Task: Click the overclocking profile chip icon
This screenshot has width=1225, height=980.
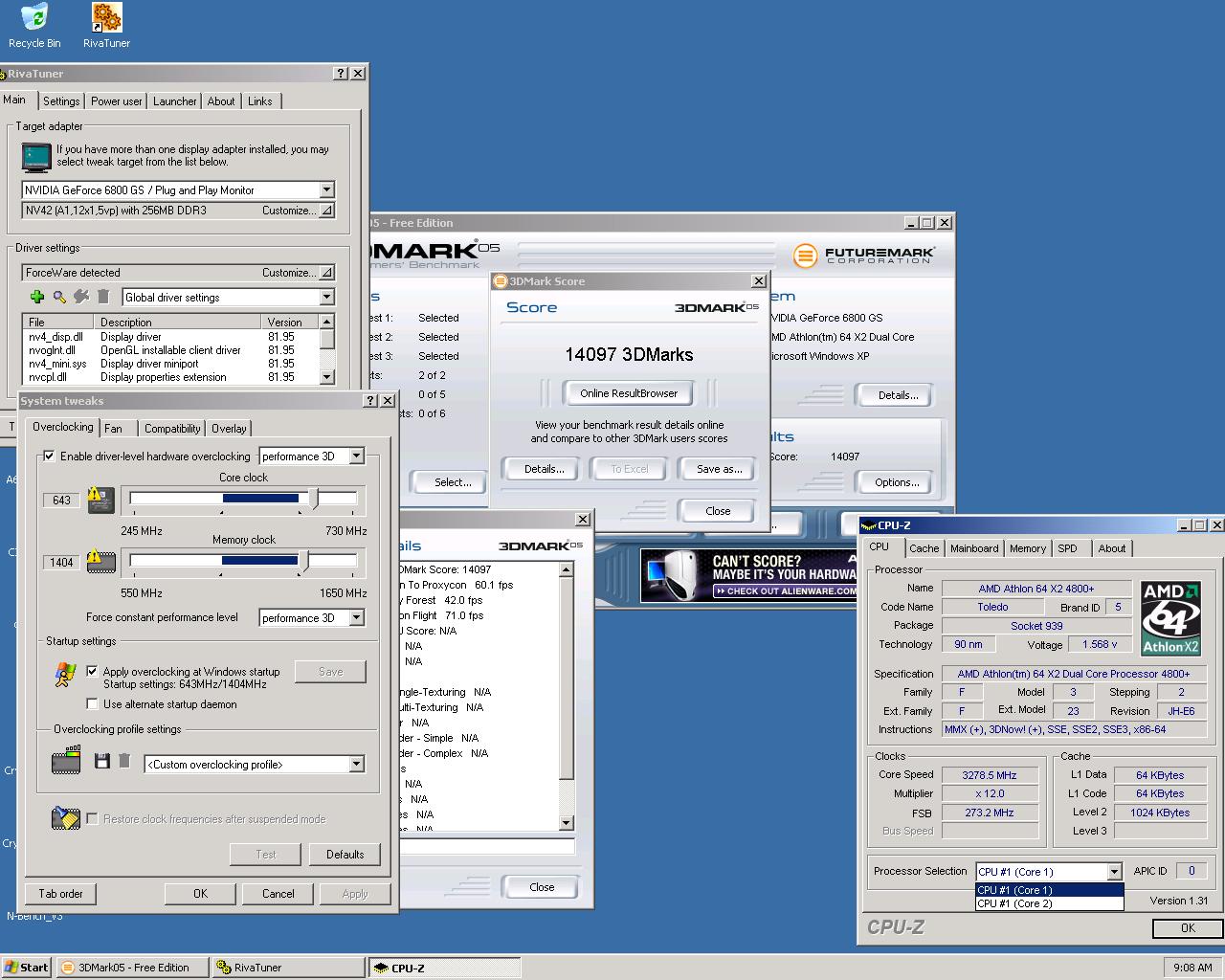Action: click(x=66, y=762)
